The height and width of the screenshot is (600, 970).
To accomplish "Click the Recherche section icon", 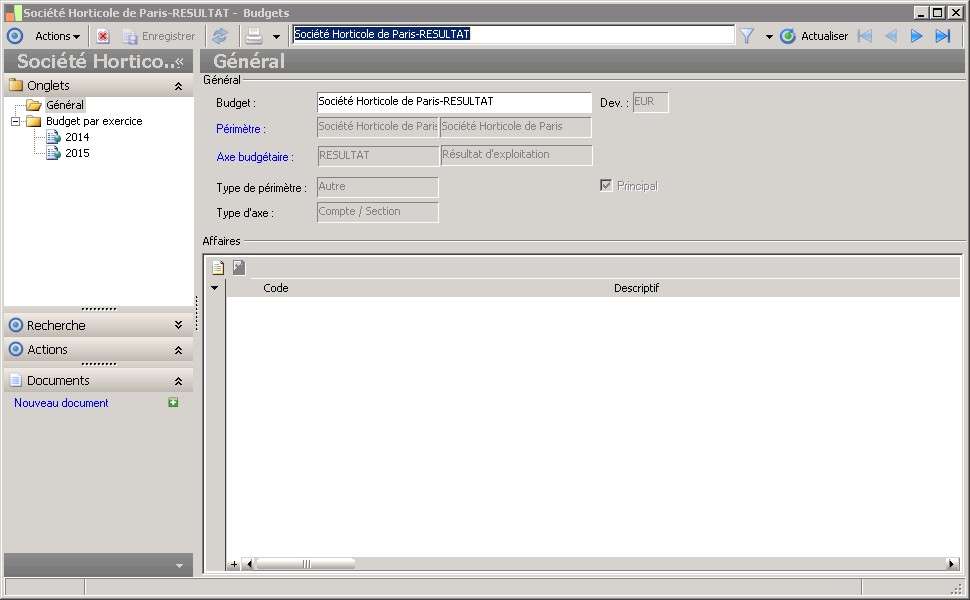I will tap(16, 325).
